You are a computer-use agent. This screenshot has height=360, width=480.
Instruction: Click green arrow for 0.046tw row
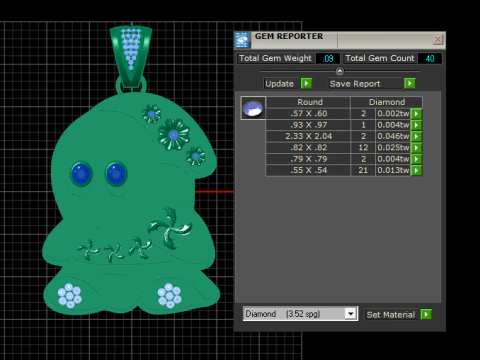[416, 136]
